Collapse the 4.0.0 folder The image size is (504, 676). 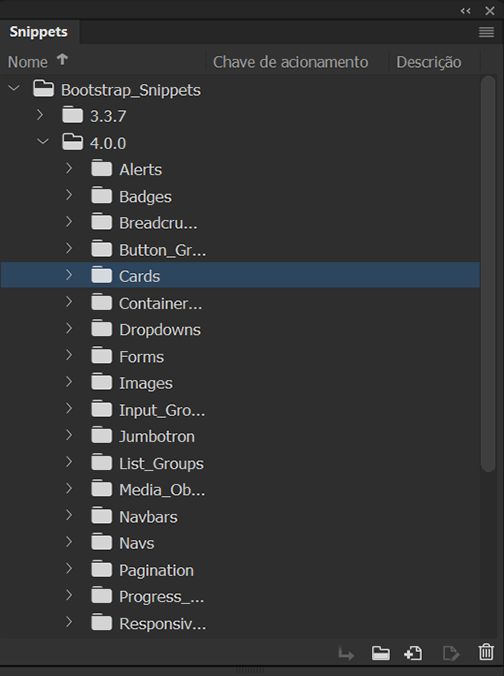point(43,141)
